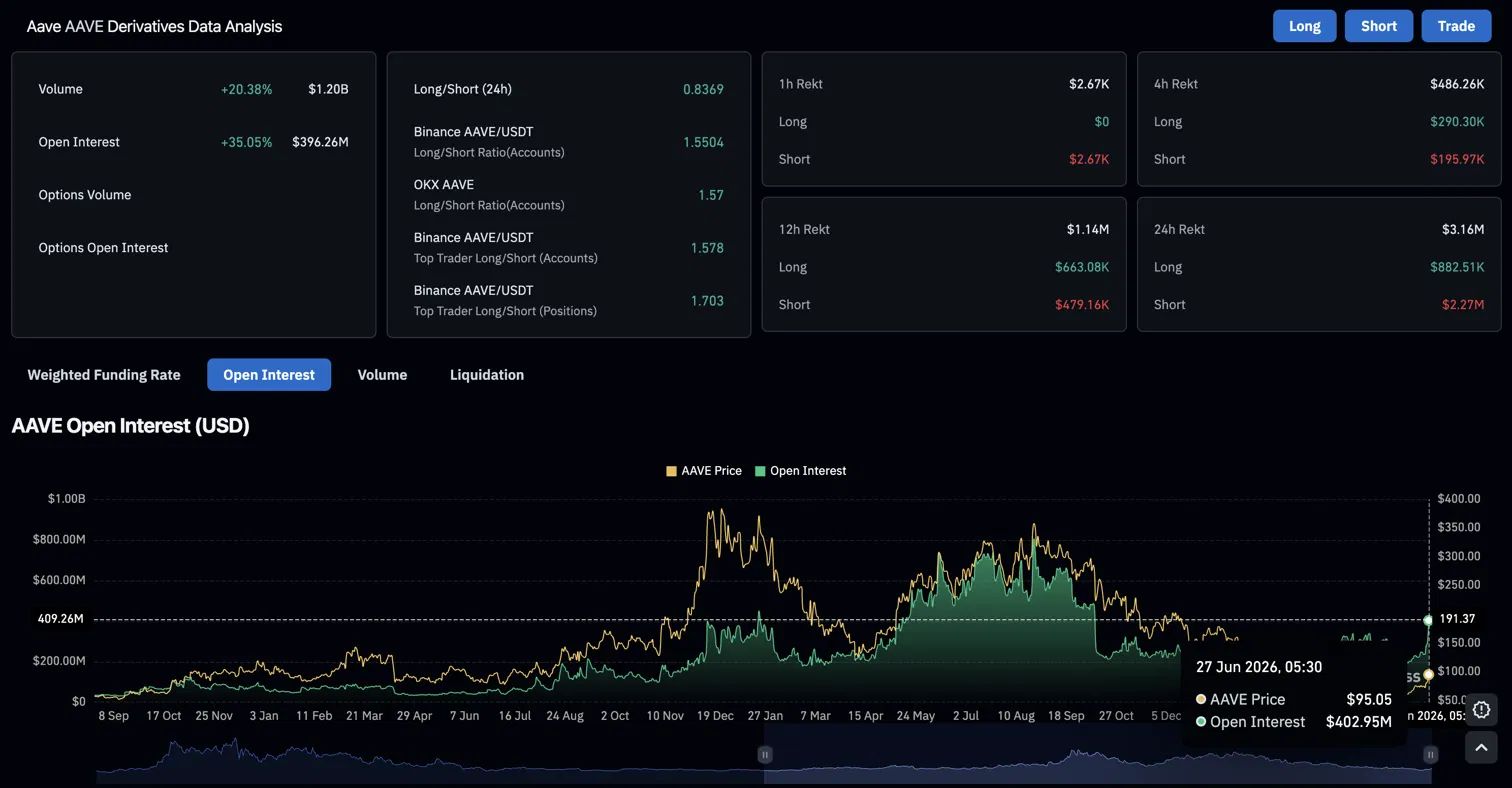
Task: Click the Binance accounts ratio value 1.5504
Action: 703,142
